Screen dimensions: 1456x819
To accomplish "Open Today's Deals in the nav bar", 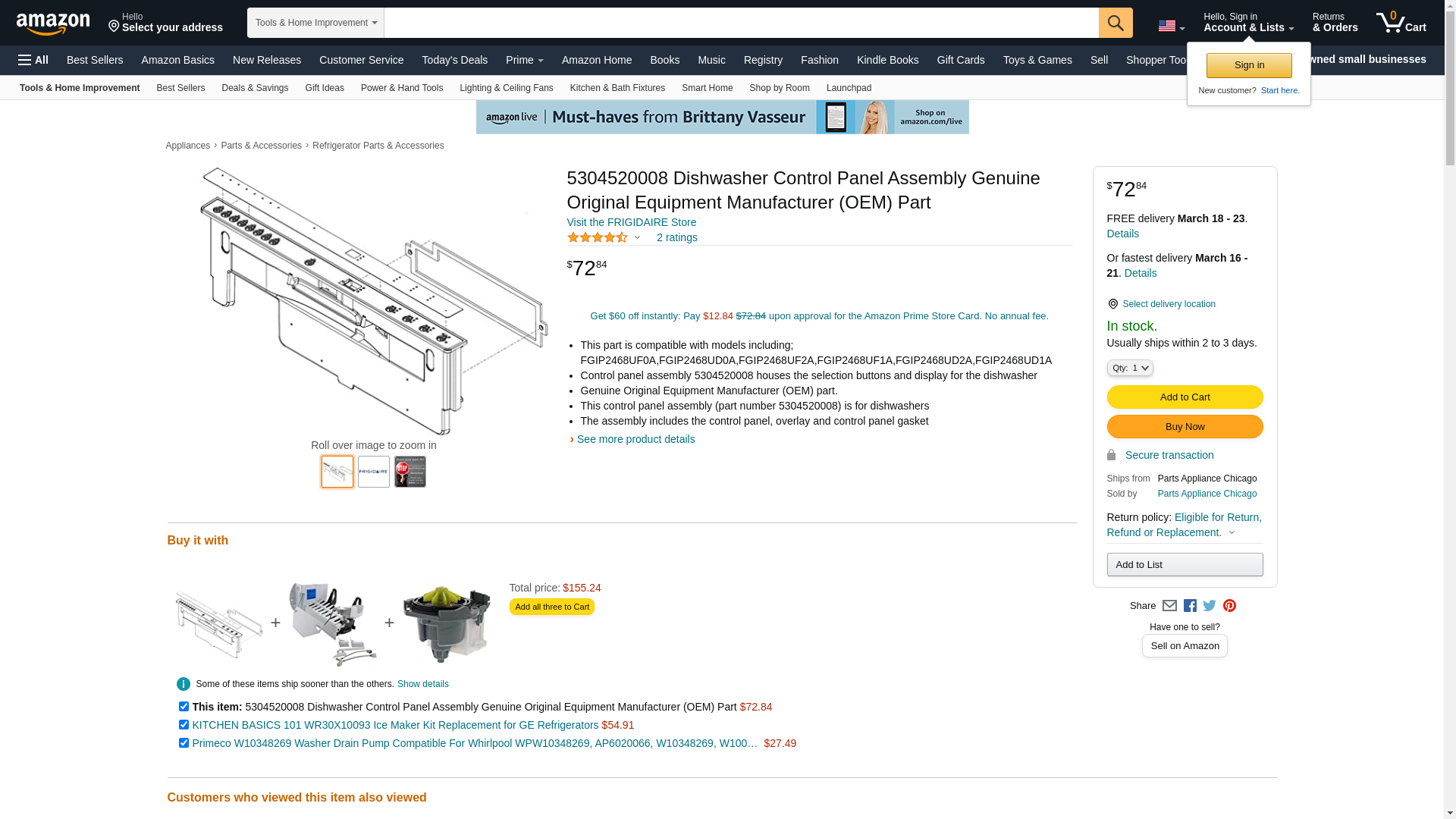I will 455,60.
